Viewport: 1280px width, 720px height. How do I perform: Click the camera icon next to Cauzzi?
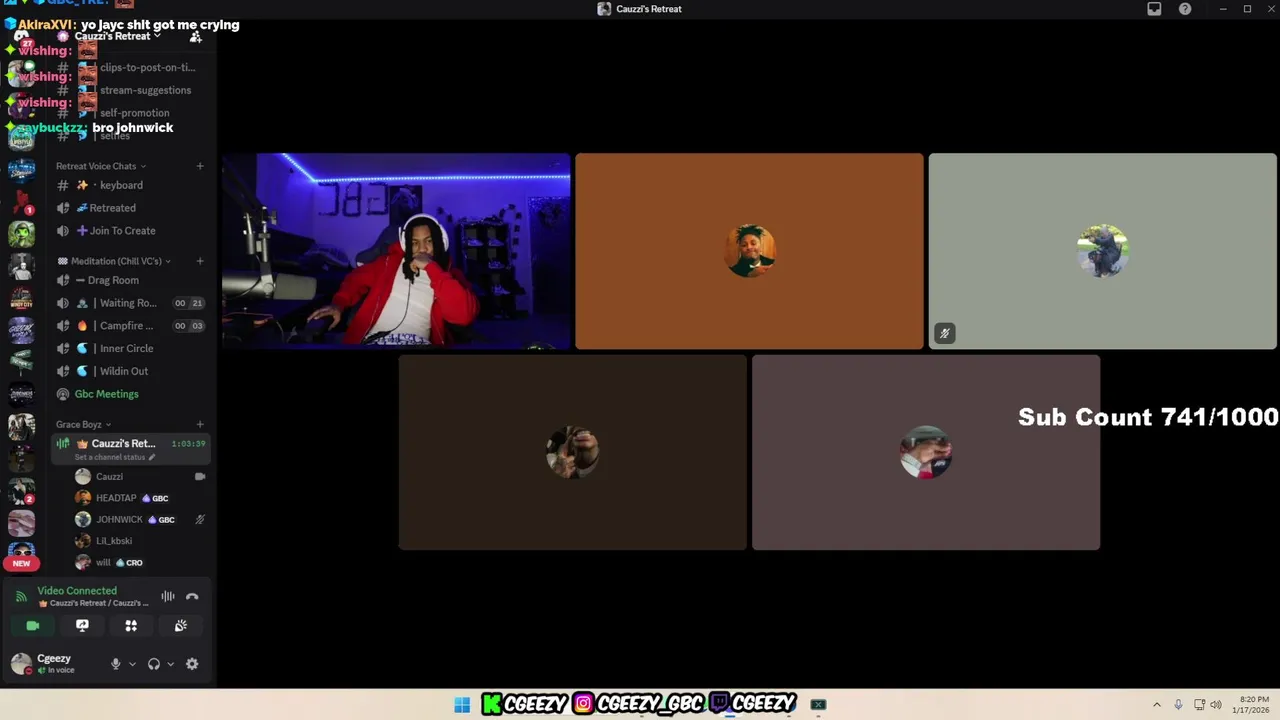pyautogui.click(x=200, y=477)
